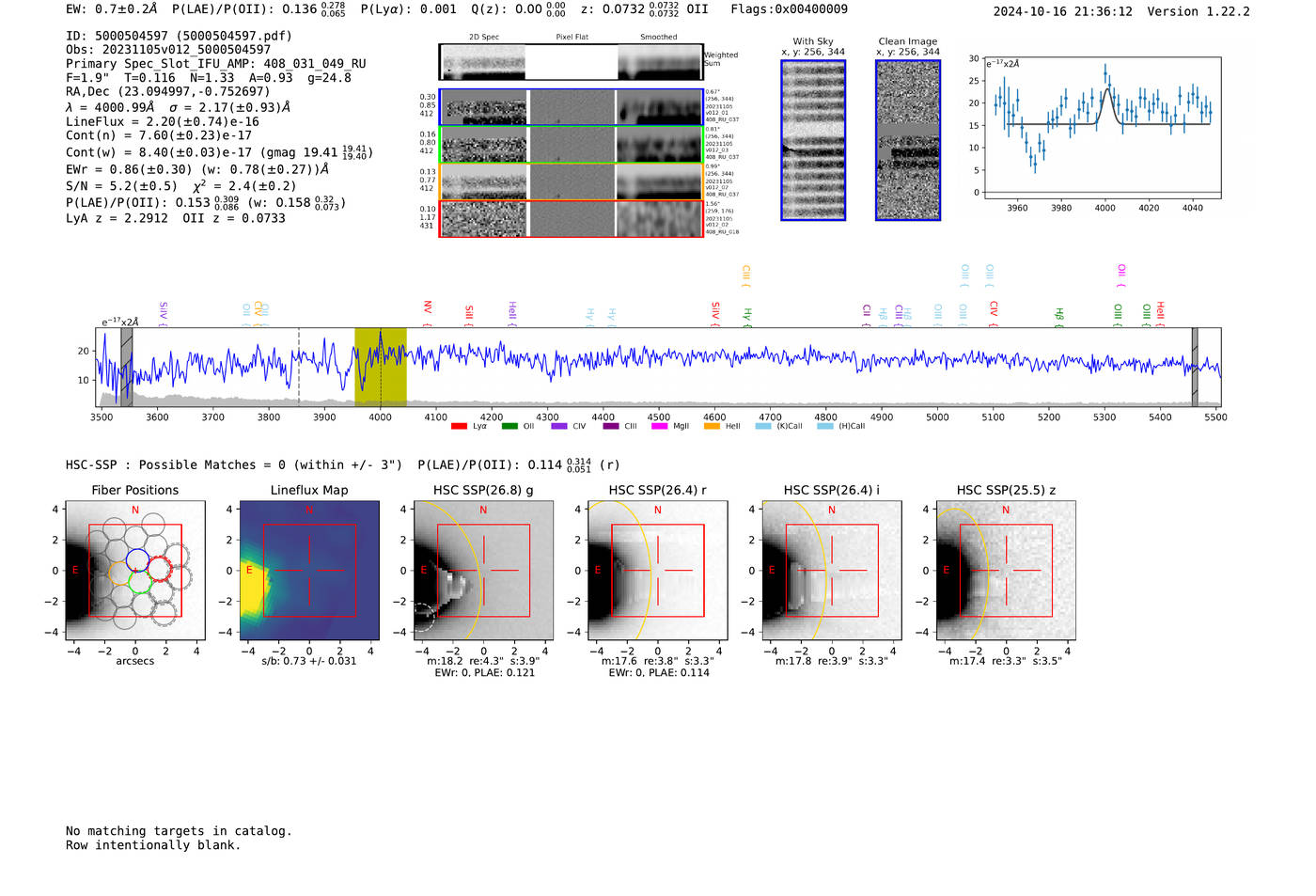Click the Primary Spec_Slot_IFU_AMP text line

tap(216, 64)
